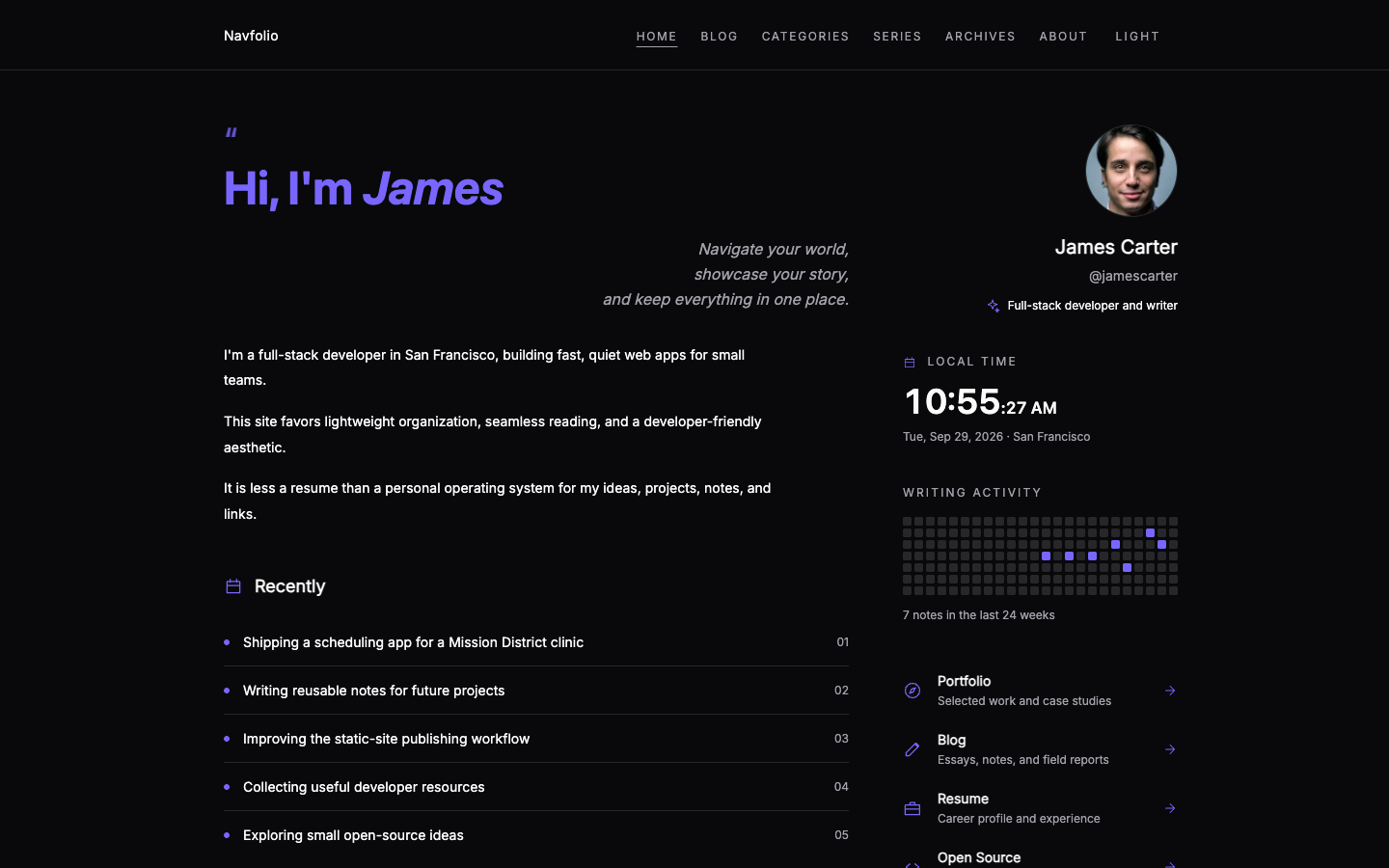
Task: Click the 'Hi, I'm James' heading
Action: 364,188
